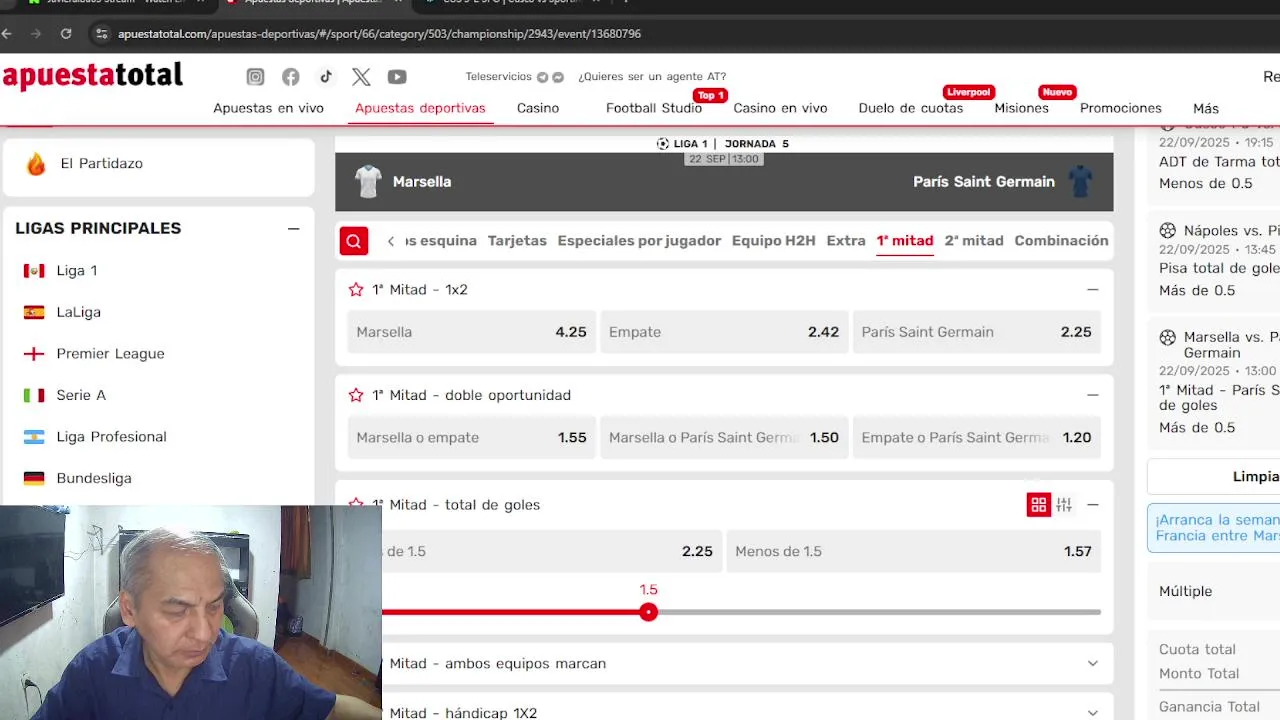
Task: Bet on Marsella o empate at 1.55
Action: tap(471, 437)
